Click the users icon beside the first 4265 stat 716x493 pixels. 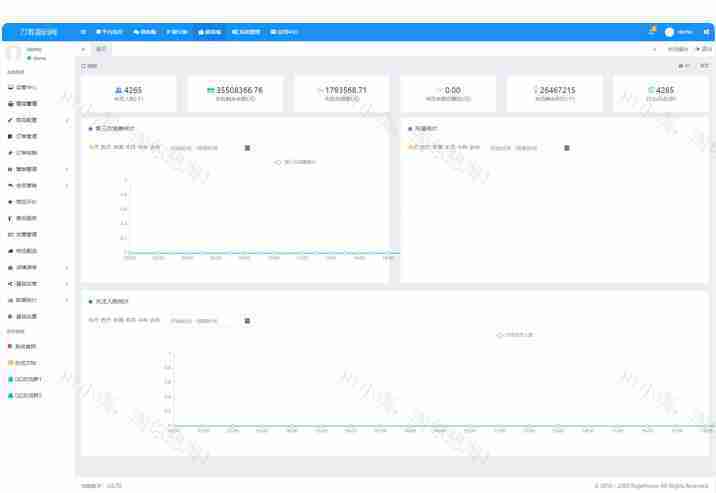coord(119,90)
